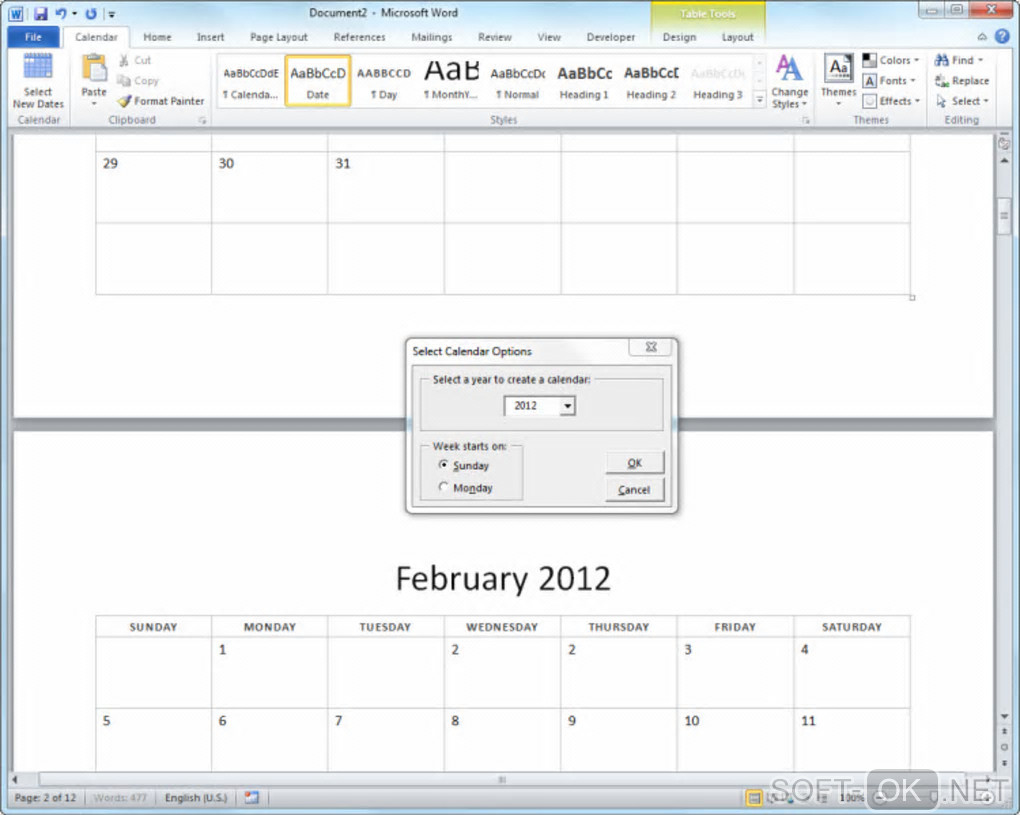Click the Find binoculars icon
This screenshot has height=815, width=1020.
coord(941,60)
